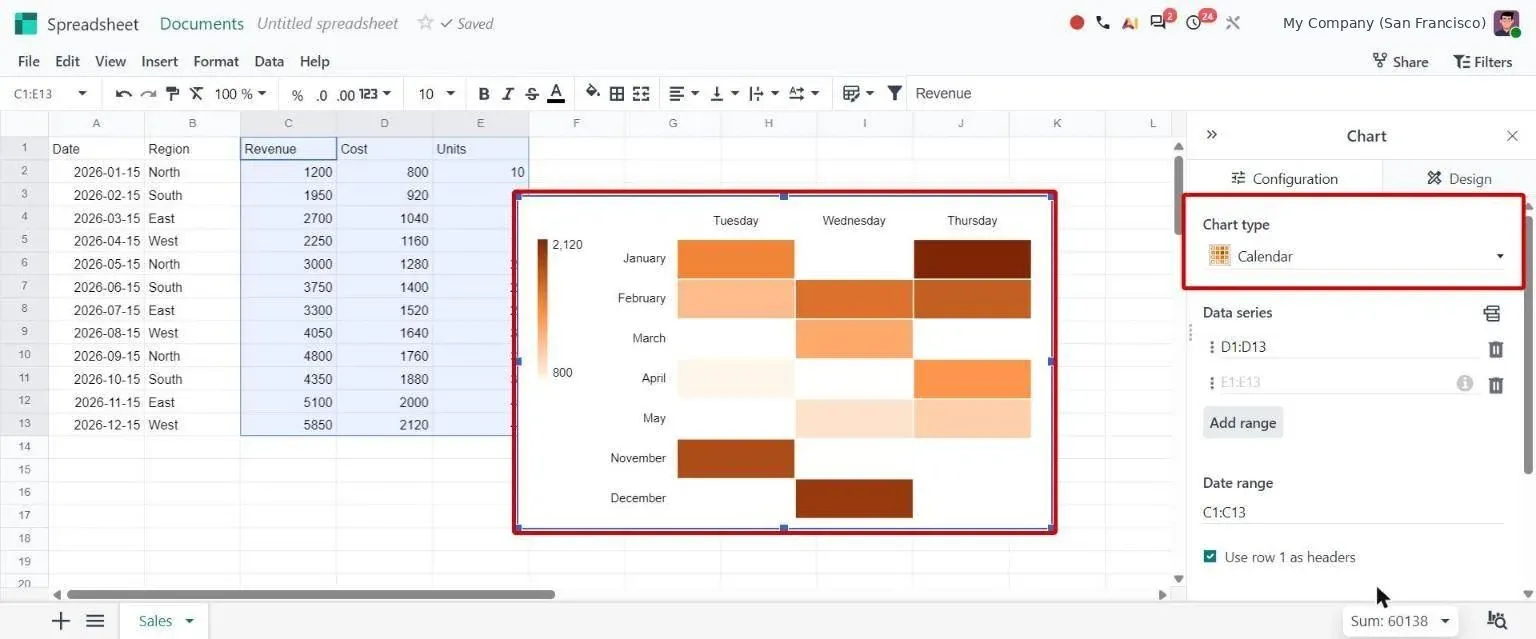Image resolution: width=1536 pixels, height=639 pixels.
Task: Click the undo arrow icon
Action: 124,94
